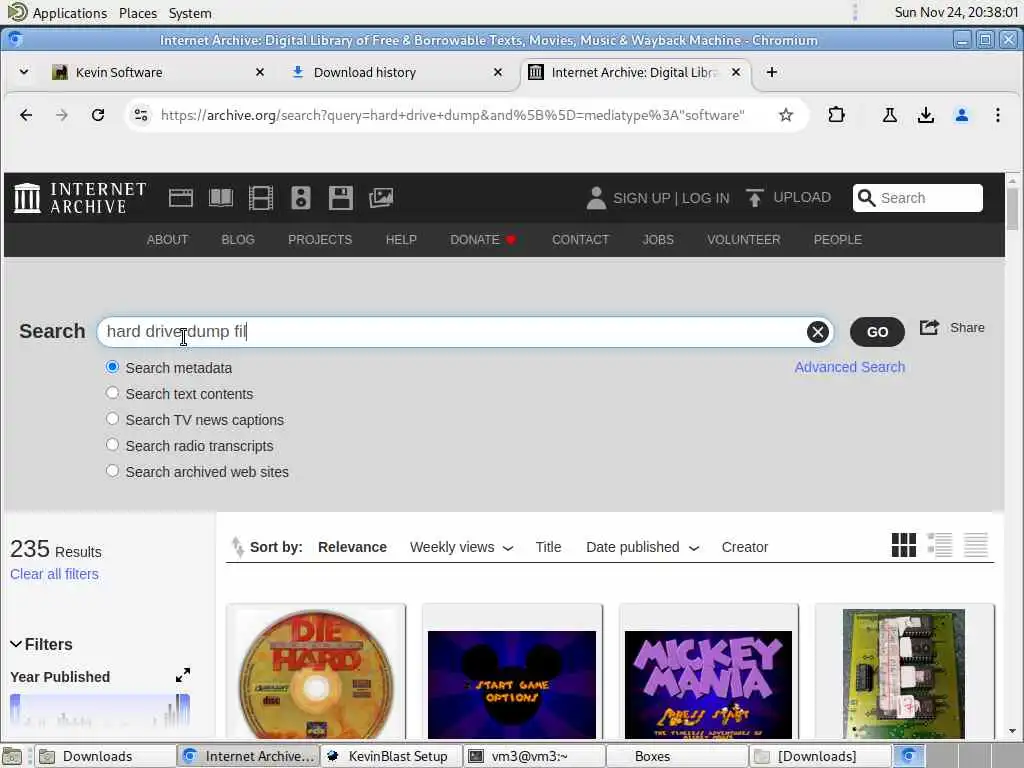Sort results by Creator

tap(744, 547)
